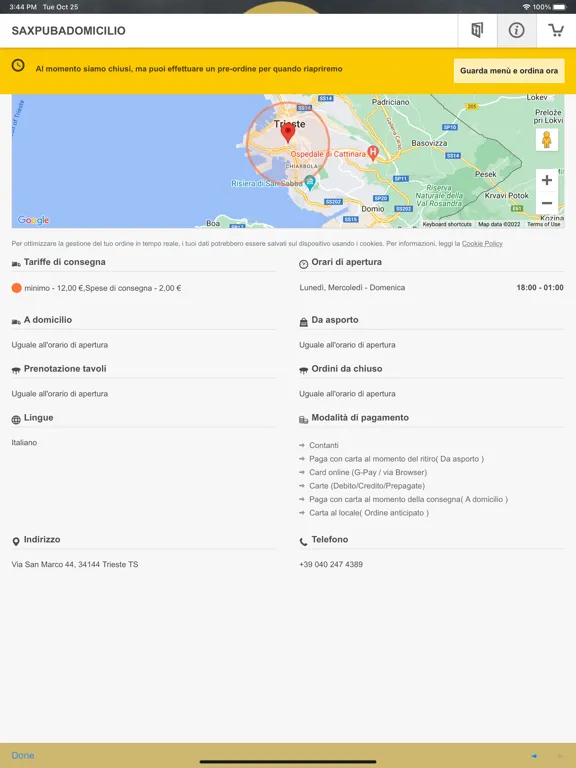Click the clock icon in yellow banner

18,65
